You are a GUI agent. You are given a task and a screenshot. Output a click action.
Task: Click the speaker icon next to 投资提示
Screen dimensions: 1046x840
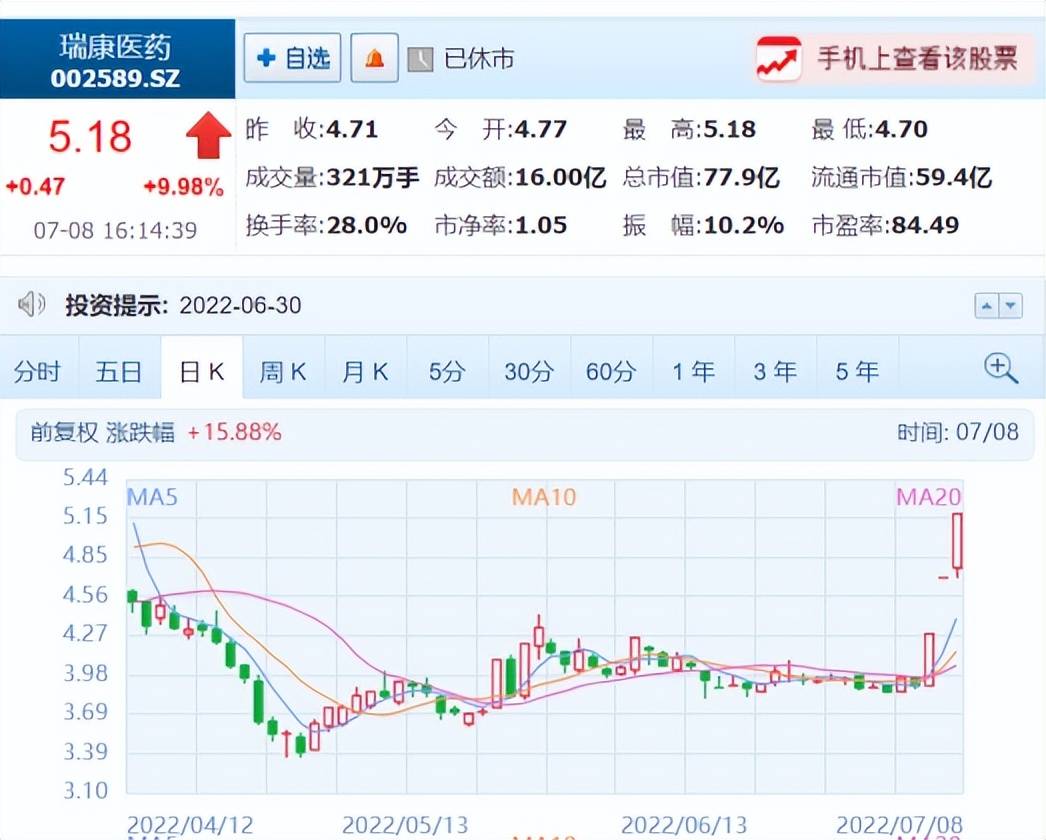pyautogui.click(x=32, y=305)
